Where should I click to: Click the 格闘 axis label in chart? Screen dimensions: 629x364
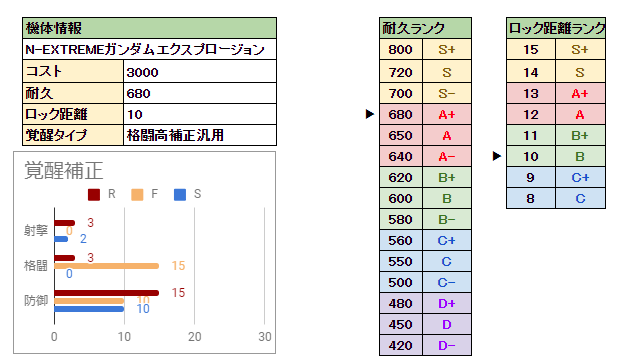36,265
